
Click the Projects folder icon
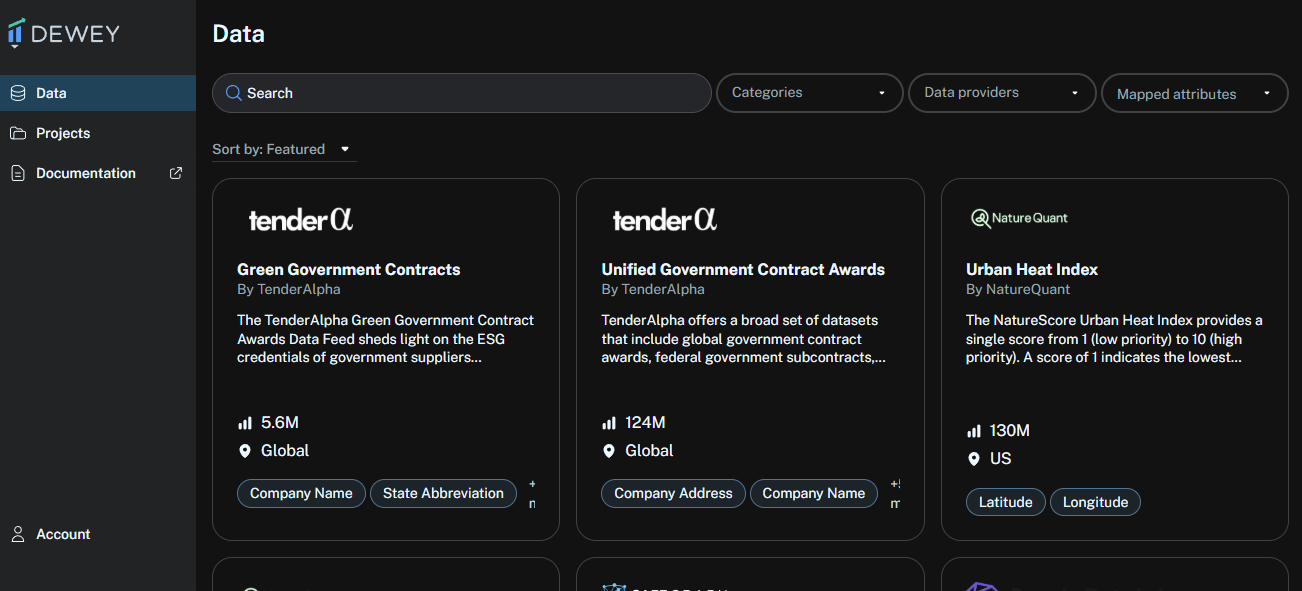click(18, 133)
